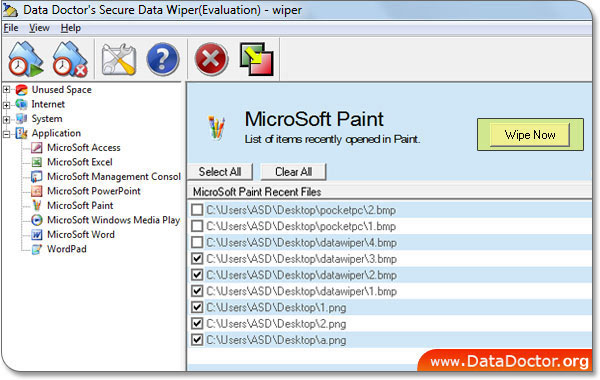Click path text C:\Users\ASD\Desktop\pocketpc\2.bmp
This screenshot has width=600, height=380.
(x=301, y=210)
